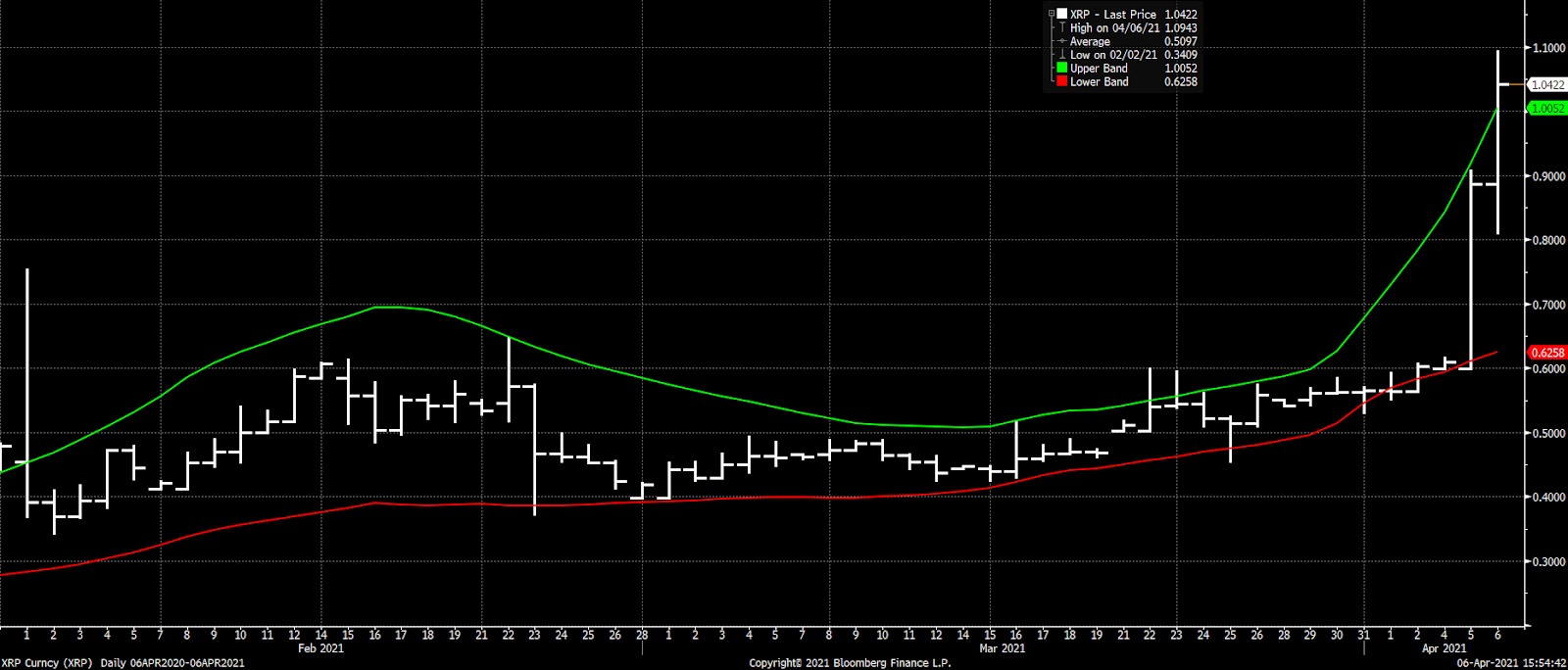Viewport: 1568px width, 670px height.
Task: Click the 0.9000 y-axis label
Action: (1549, 176)
